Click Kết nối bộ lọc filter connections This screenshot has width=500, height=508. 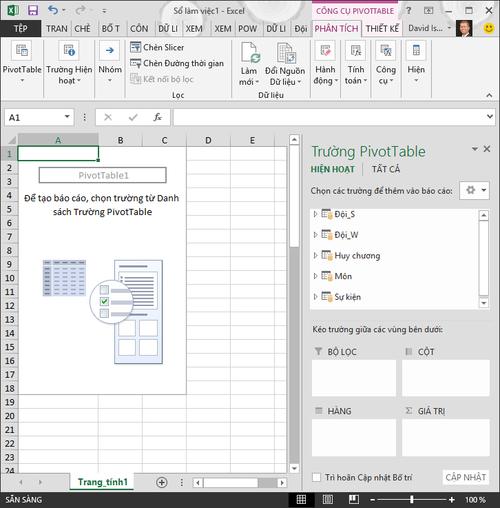coord(162,79)
